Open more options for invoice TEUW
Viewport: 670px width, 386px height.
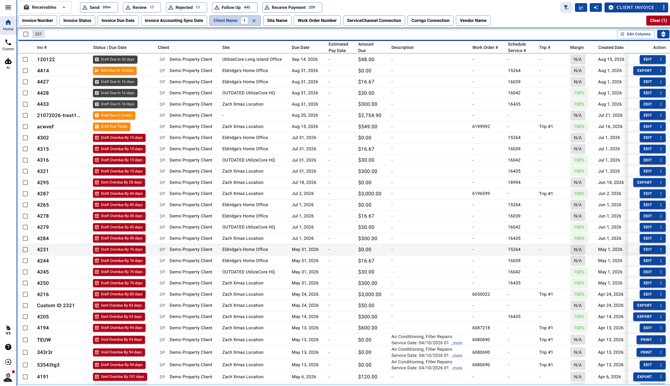pyautogui.click(x=661, y=340)
